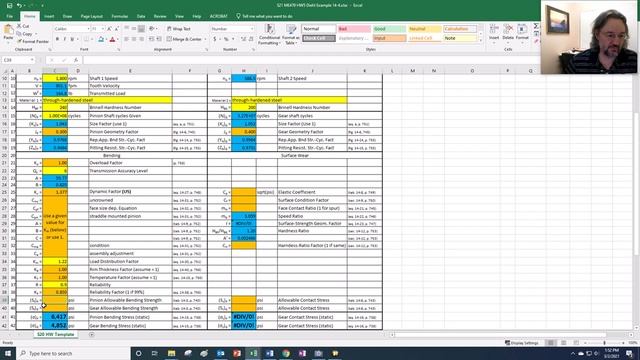This screenshot has width=640, height=360.
Task: Apply the Bad cell style
Action: click(354, 29)
